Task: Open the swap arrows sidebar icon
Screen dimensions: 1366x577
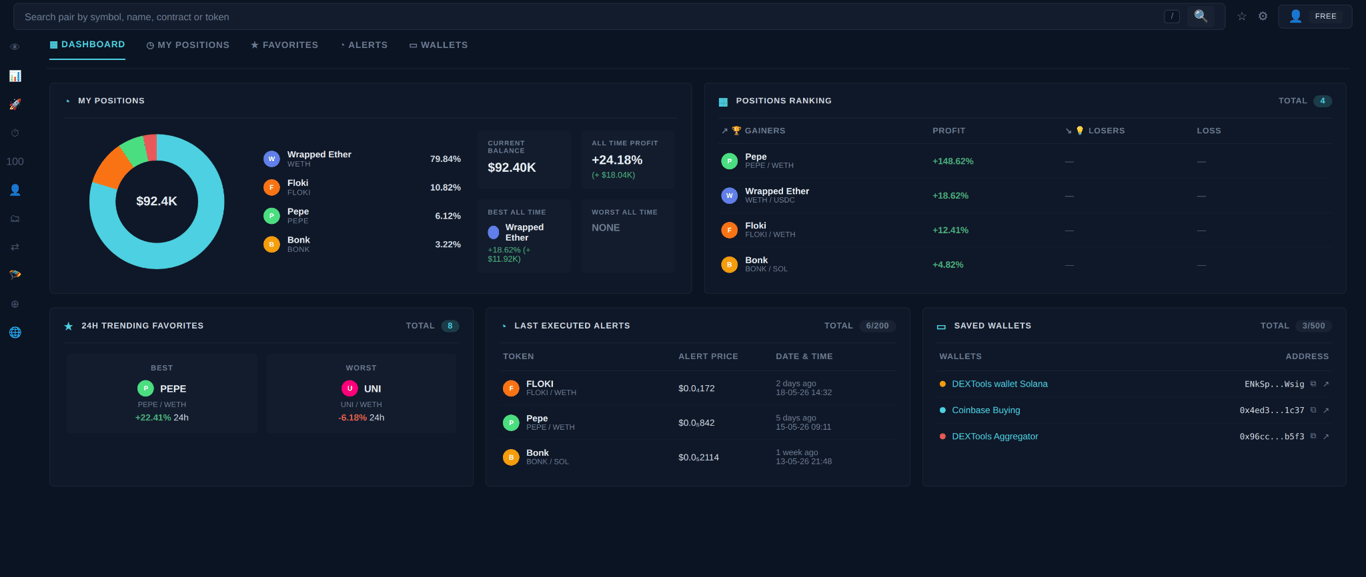Action: pos(15,247)
